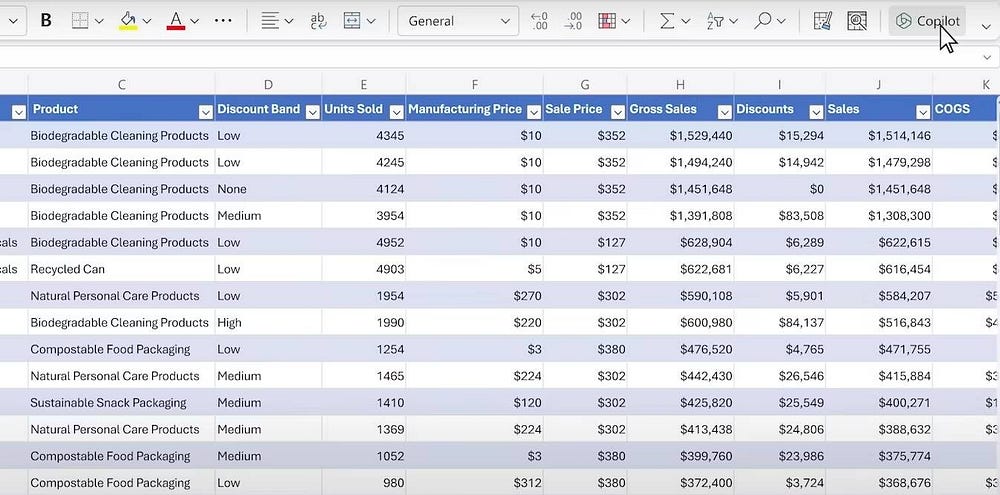Screen dimensions: 1000x495
Task: Select the Recycled Can cell
Action: click(122, 269)
